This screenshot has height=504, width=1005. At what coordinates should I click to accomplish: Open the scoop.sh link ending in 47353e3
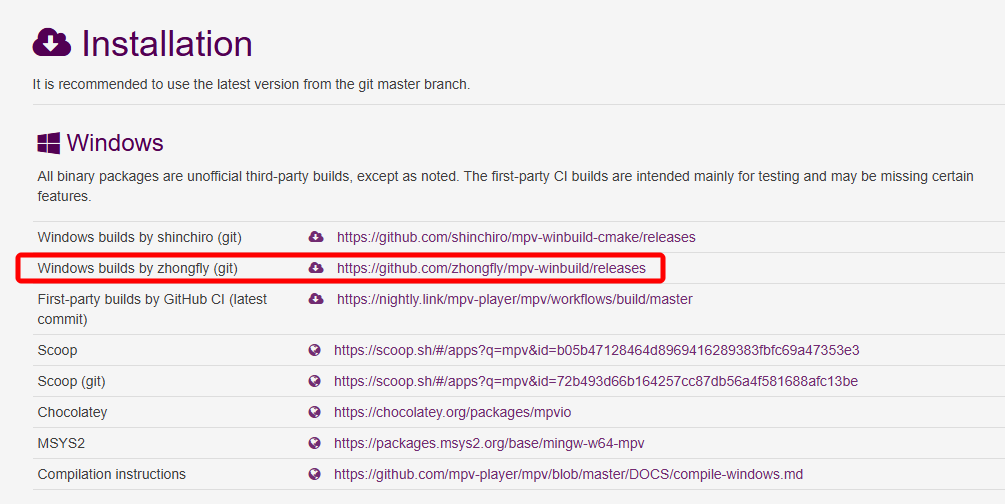click(597, 350)
